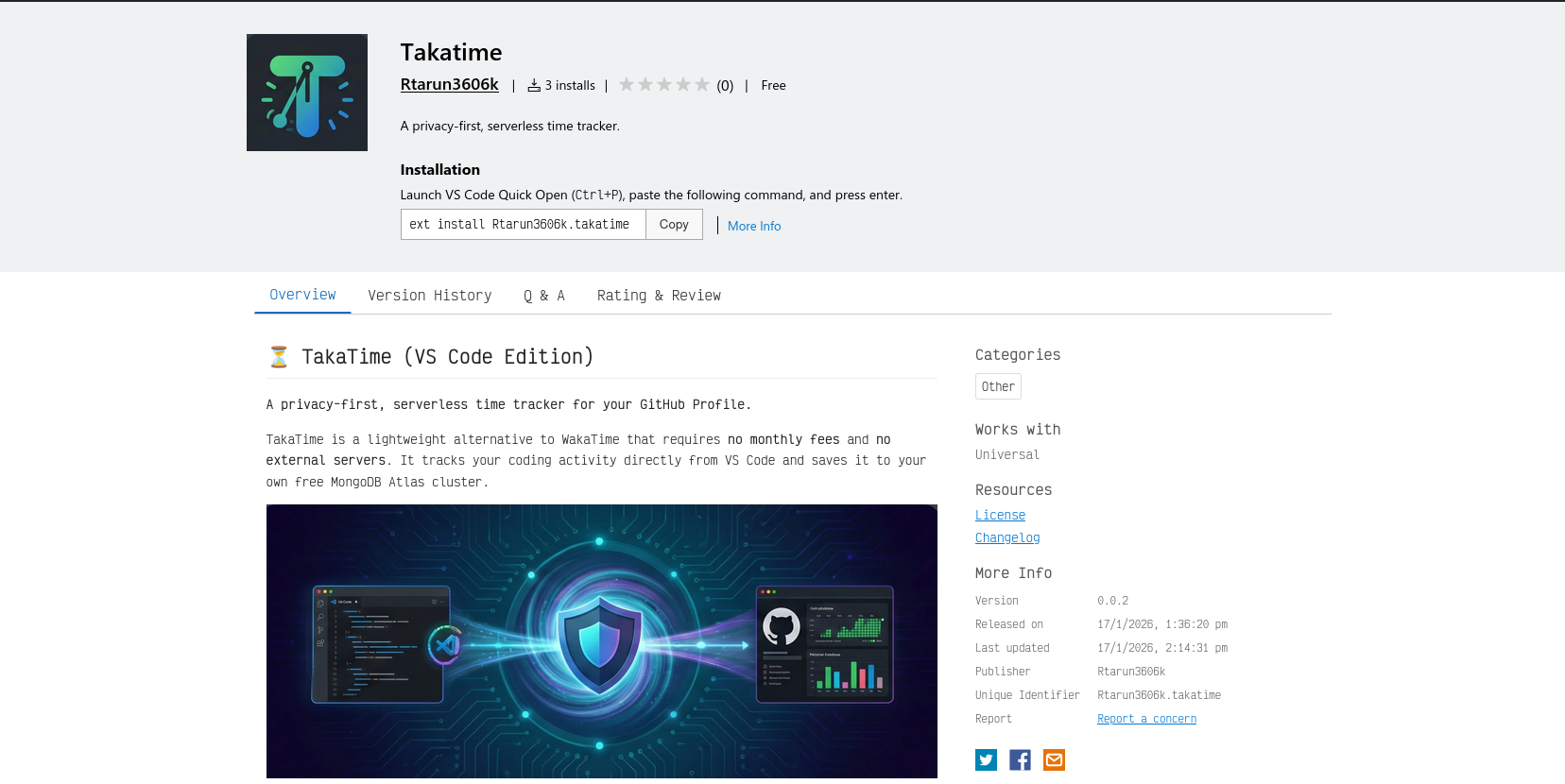The image size is (1565, 784).
Task: Click the Takatime title heading
Action: coord(451,52)
